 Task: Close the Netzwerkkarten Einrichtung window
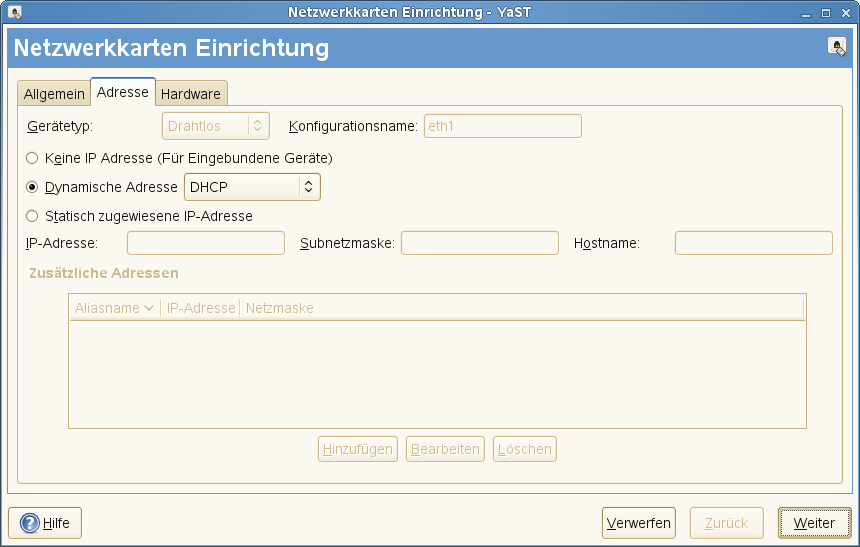pos(846,13)
